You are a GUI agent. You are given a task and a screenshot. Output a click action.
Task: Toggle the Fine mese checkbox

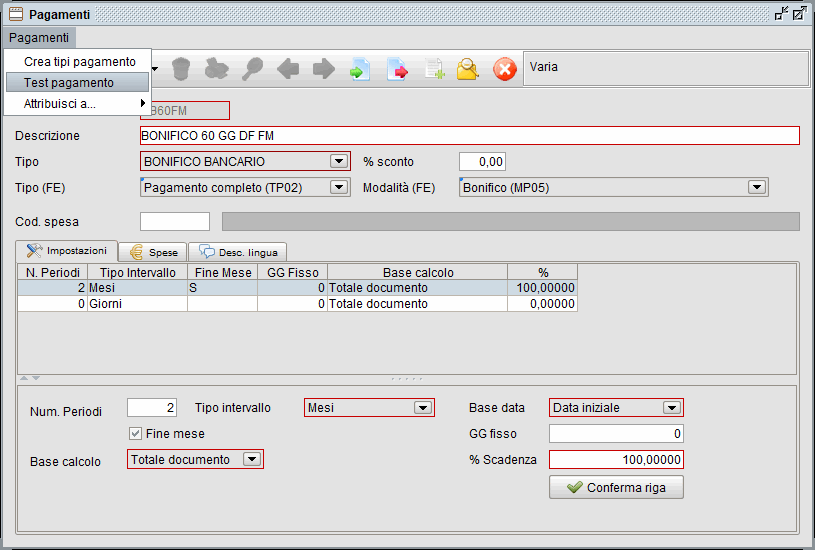pos(136,434)
